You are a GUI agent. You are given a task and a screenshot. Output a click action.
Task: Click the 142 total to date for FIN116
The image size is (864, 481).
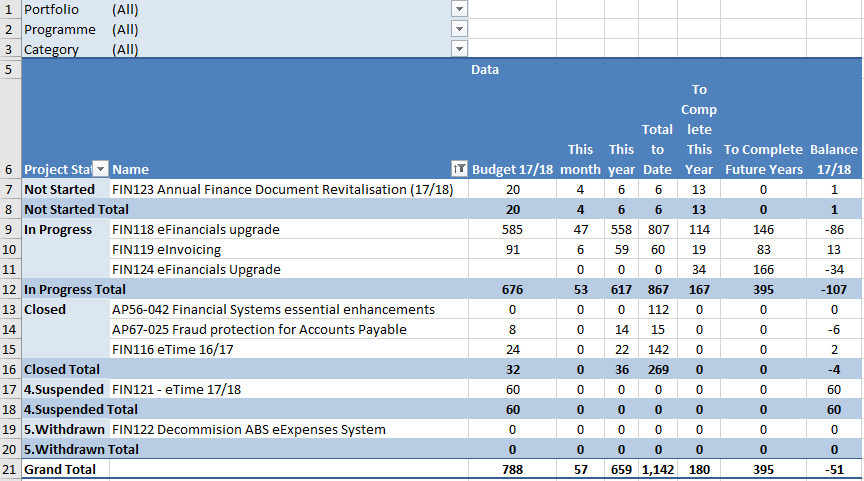tap(658, 349)
